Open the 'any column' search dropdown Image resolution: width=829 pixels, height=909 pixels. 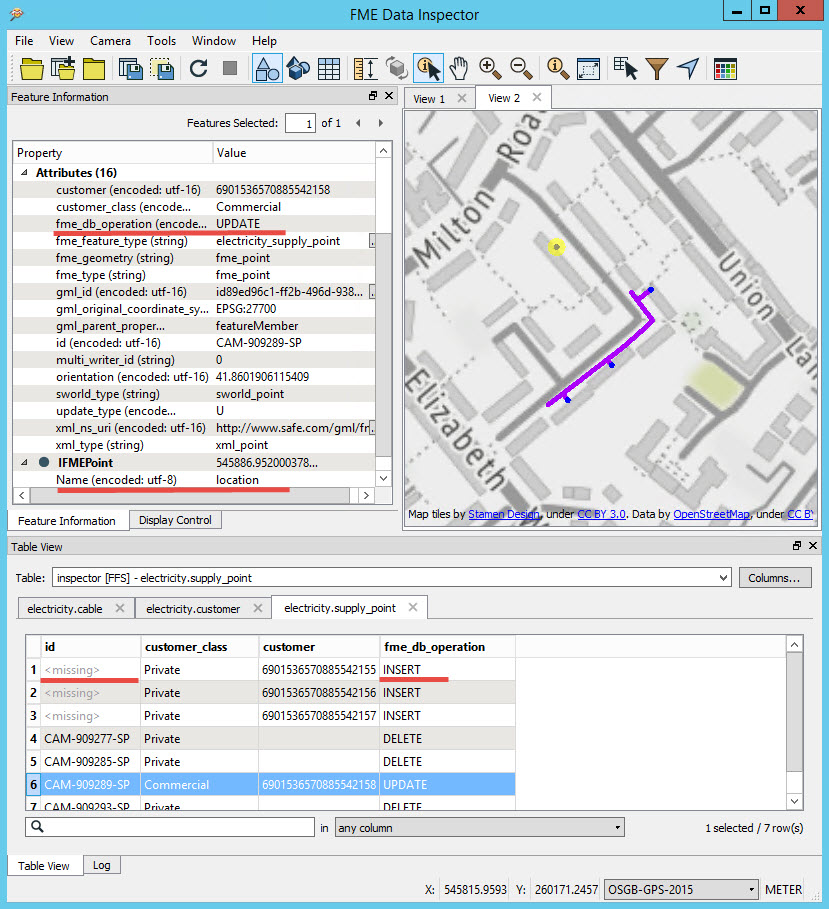479,828
